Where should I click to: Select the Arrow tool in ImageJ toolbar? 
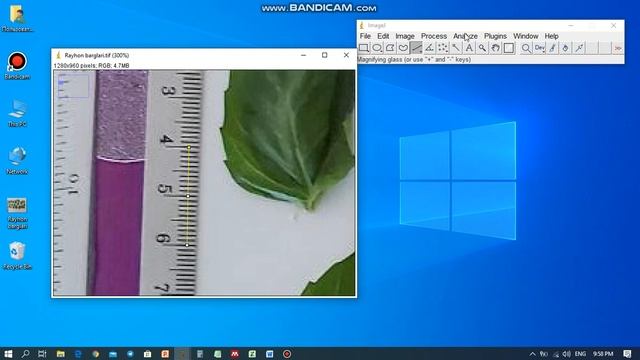(x=579, y=48)
